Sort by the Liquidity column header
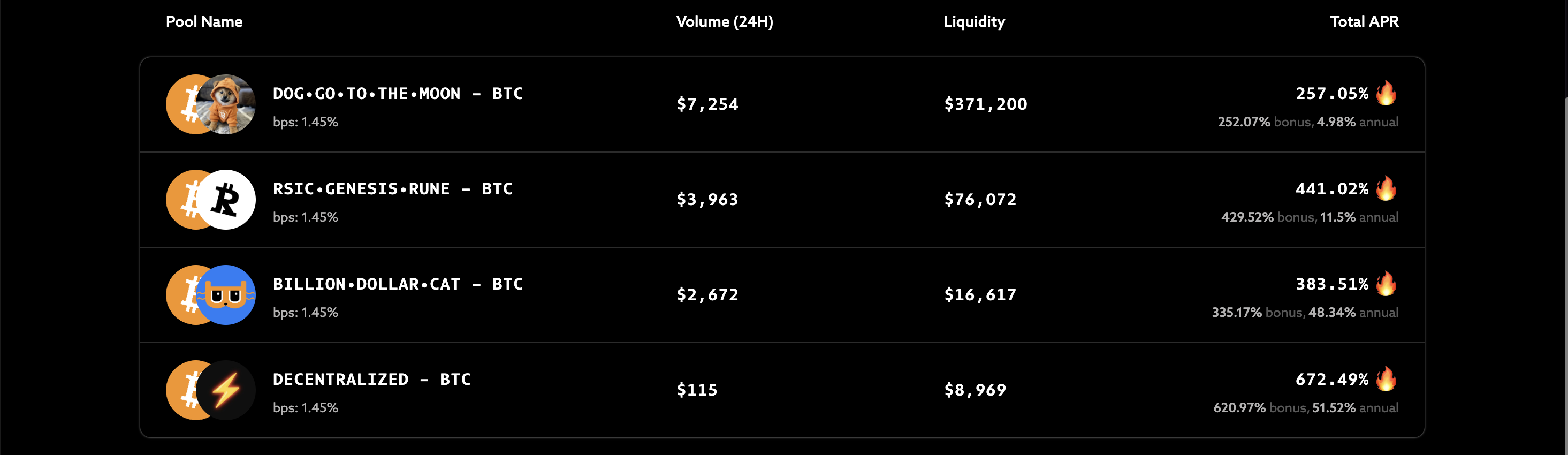This screenshot has height=455, width=1568. click(974, 22)
